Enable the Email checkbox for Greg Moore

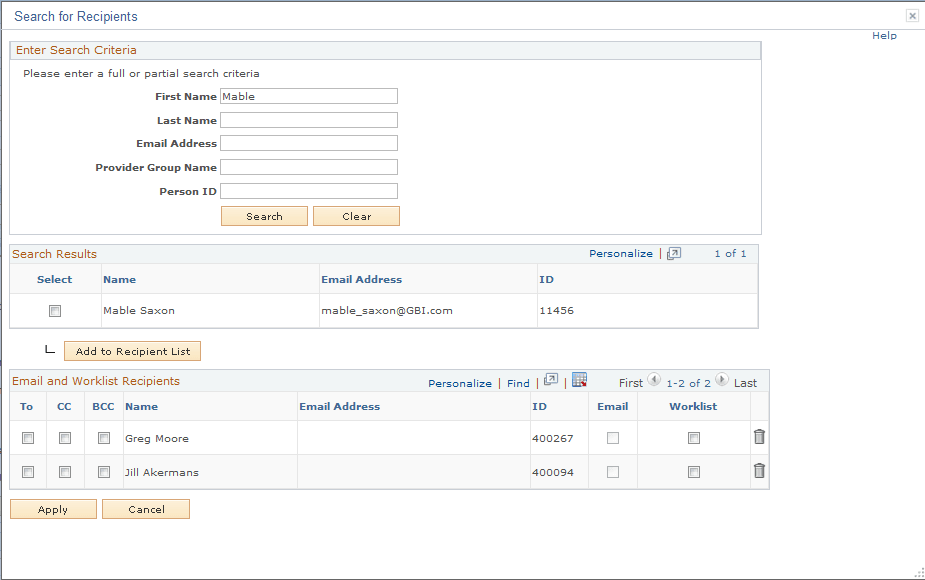(x=612, y=437)
